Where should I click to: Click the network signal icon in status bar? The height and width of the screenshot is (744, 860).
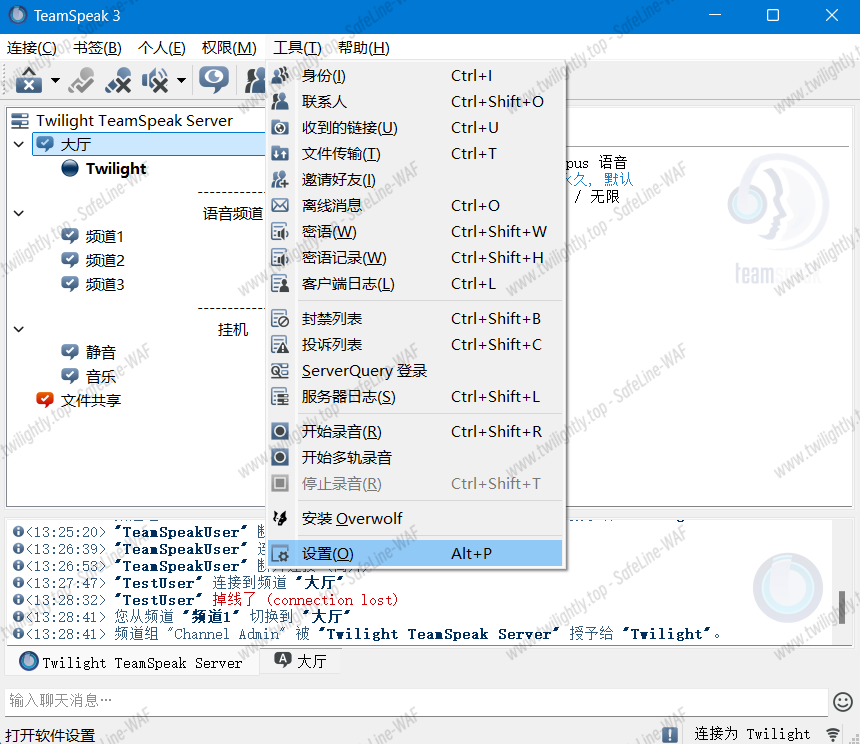click(833, 734)
